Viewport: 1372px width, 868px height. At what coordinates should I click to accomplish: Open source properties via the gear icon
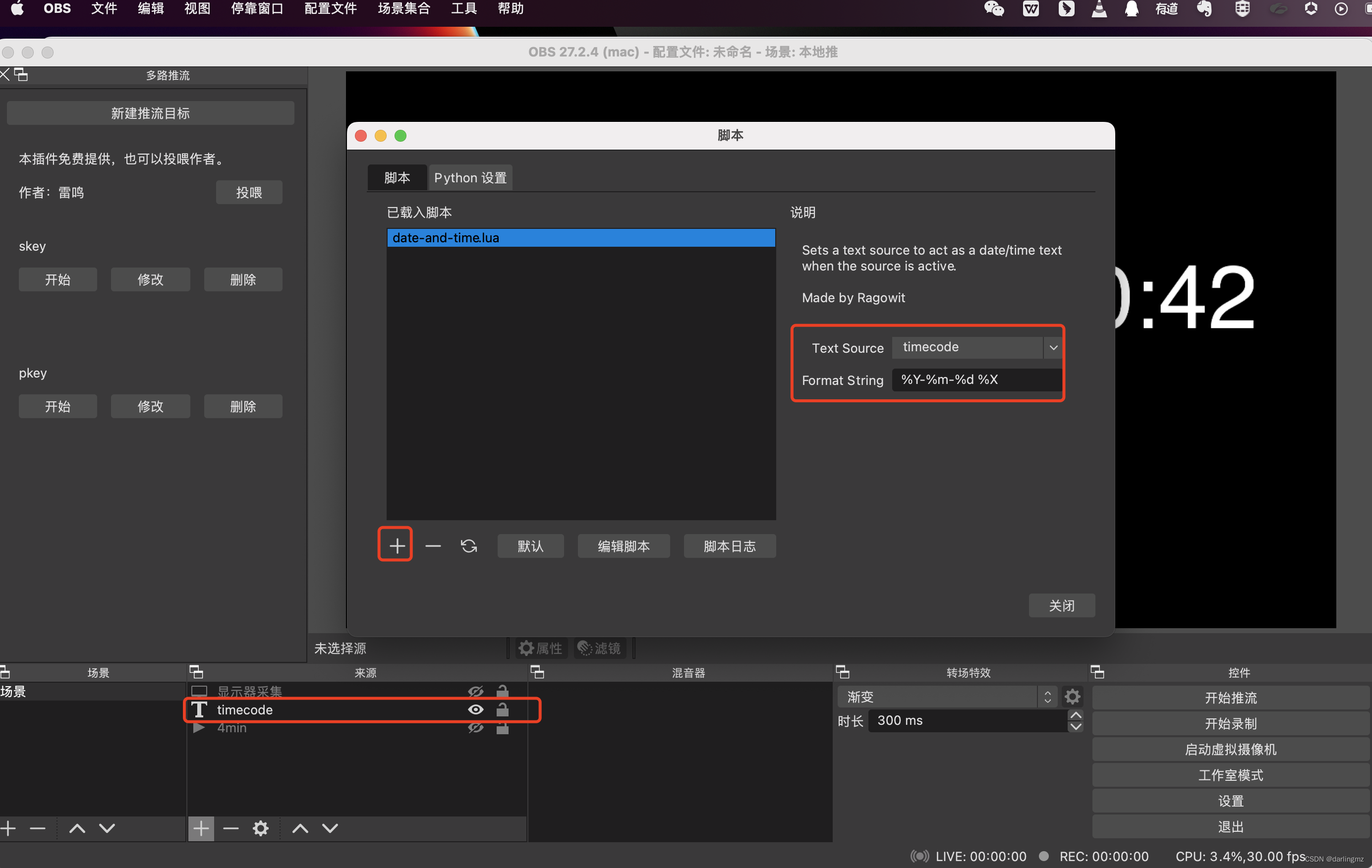pyautogui.click(x=261, y=828)
